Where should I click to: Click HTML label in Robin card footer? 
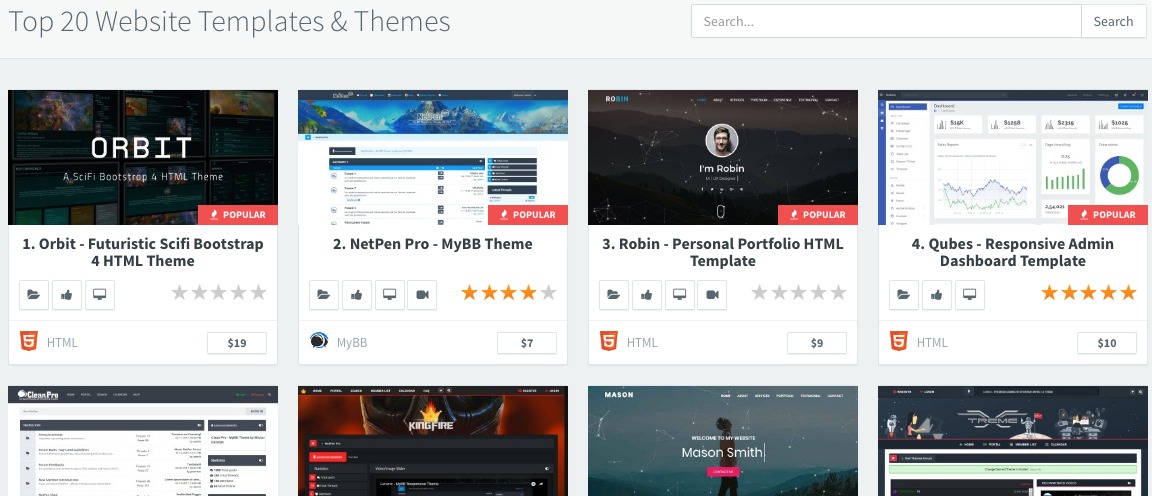[x=642, y=342]
